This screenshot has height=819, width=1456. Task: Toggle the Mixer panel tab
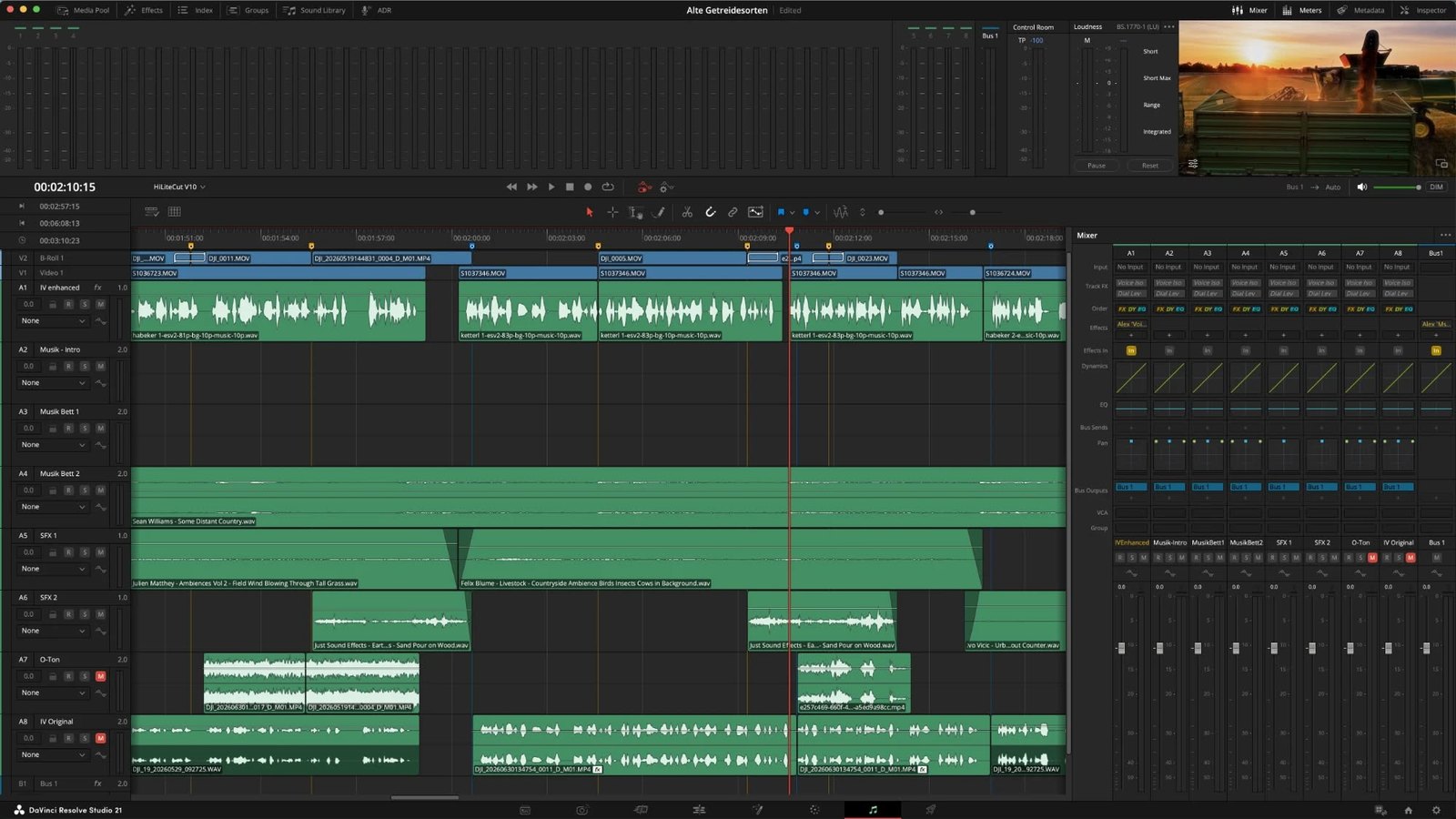coord(1249,10)
